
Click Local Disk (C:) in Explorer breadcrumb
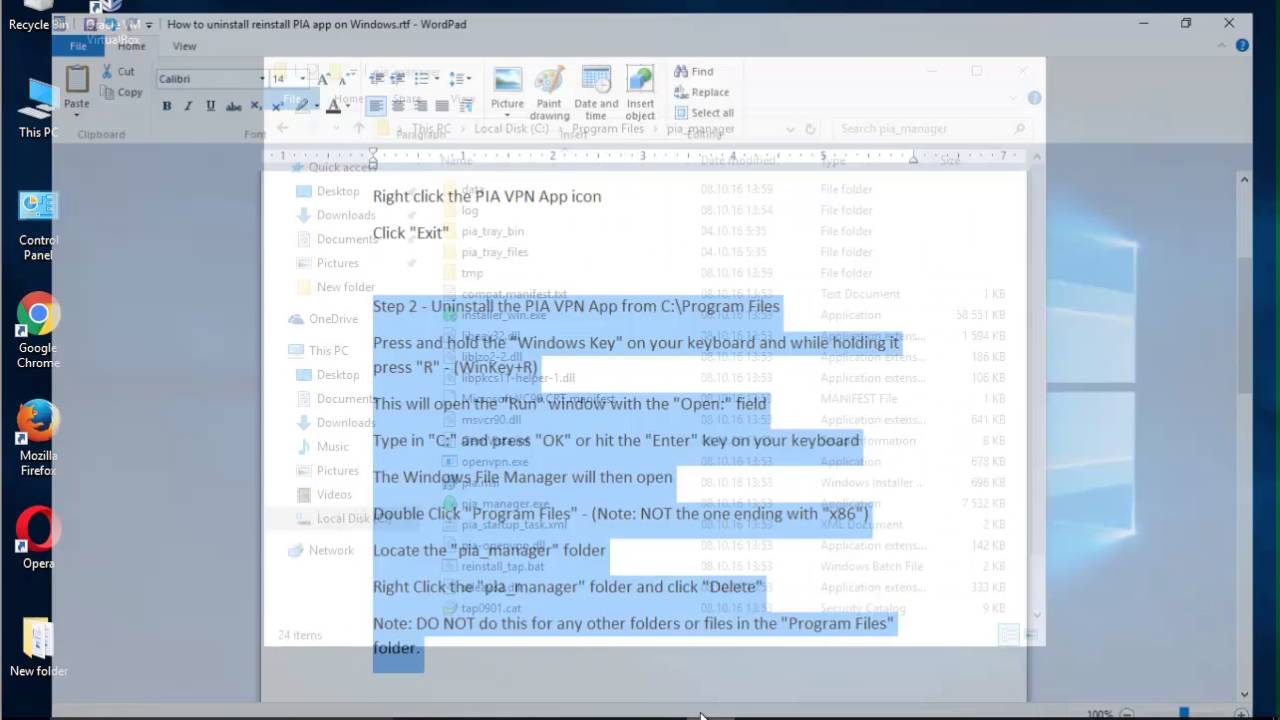click(x=511, y=129)
